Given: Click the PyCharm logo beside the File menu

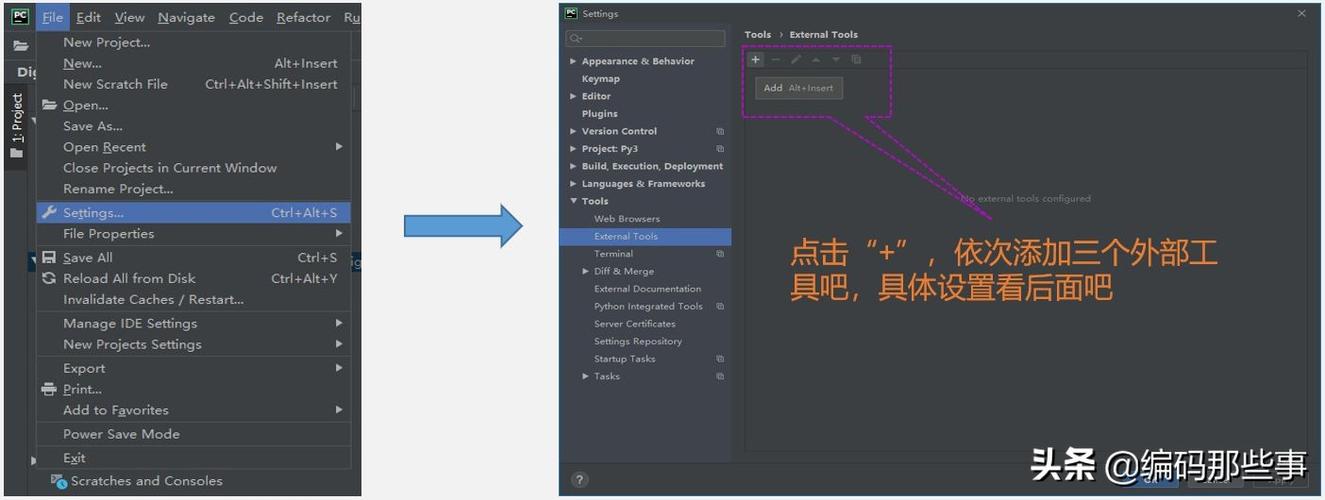Looking at the screenshot, I should 19,16.
